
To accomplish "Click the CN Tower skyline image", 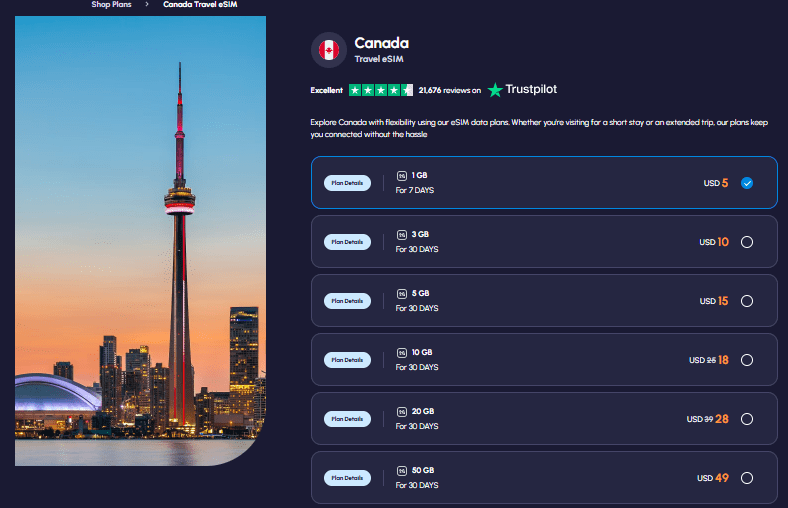I will [140, 240].
